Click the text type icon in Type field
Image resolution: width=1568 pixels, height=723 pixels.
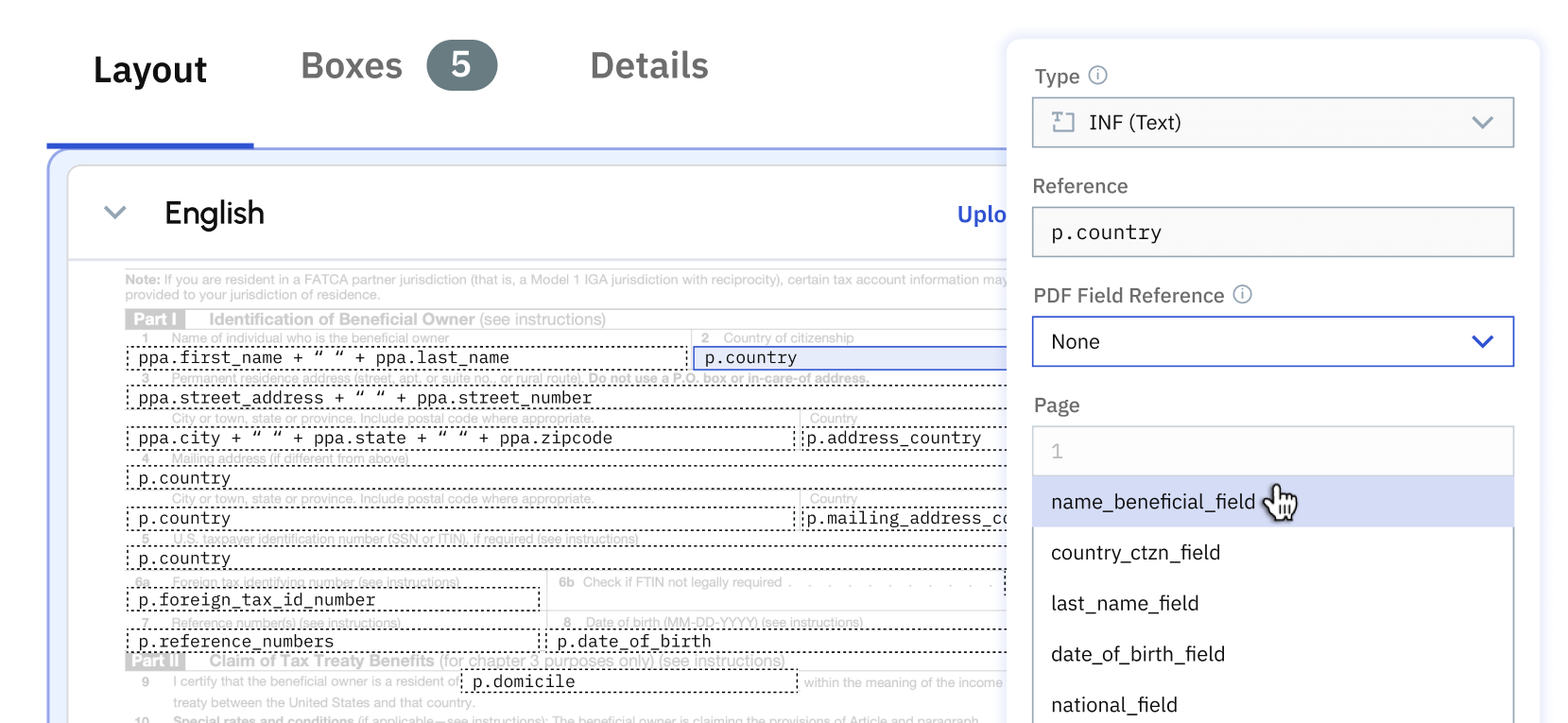coord(1063,122)
